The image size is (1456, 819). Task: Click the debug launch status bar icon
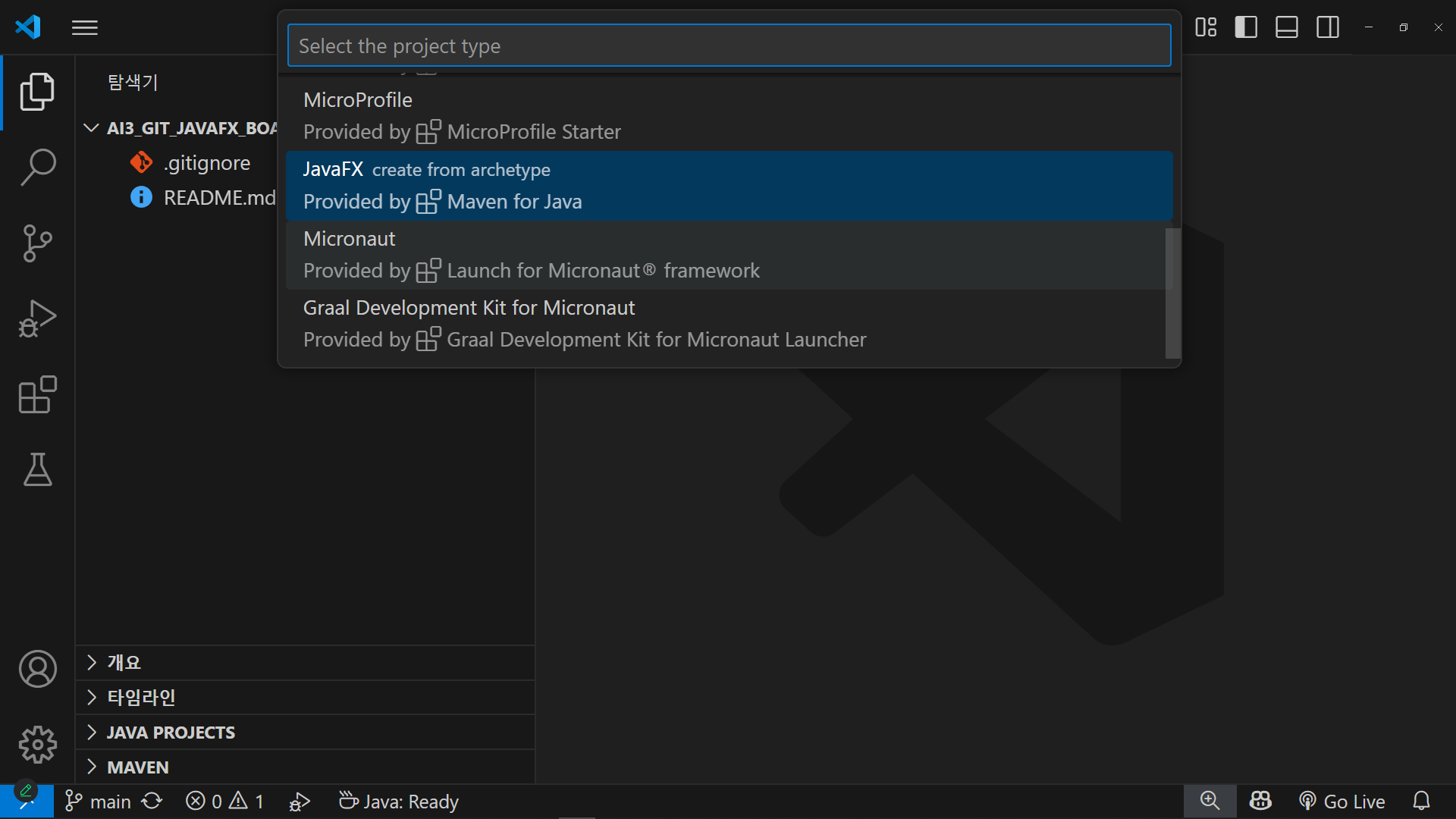(300, 802)
